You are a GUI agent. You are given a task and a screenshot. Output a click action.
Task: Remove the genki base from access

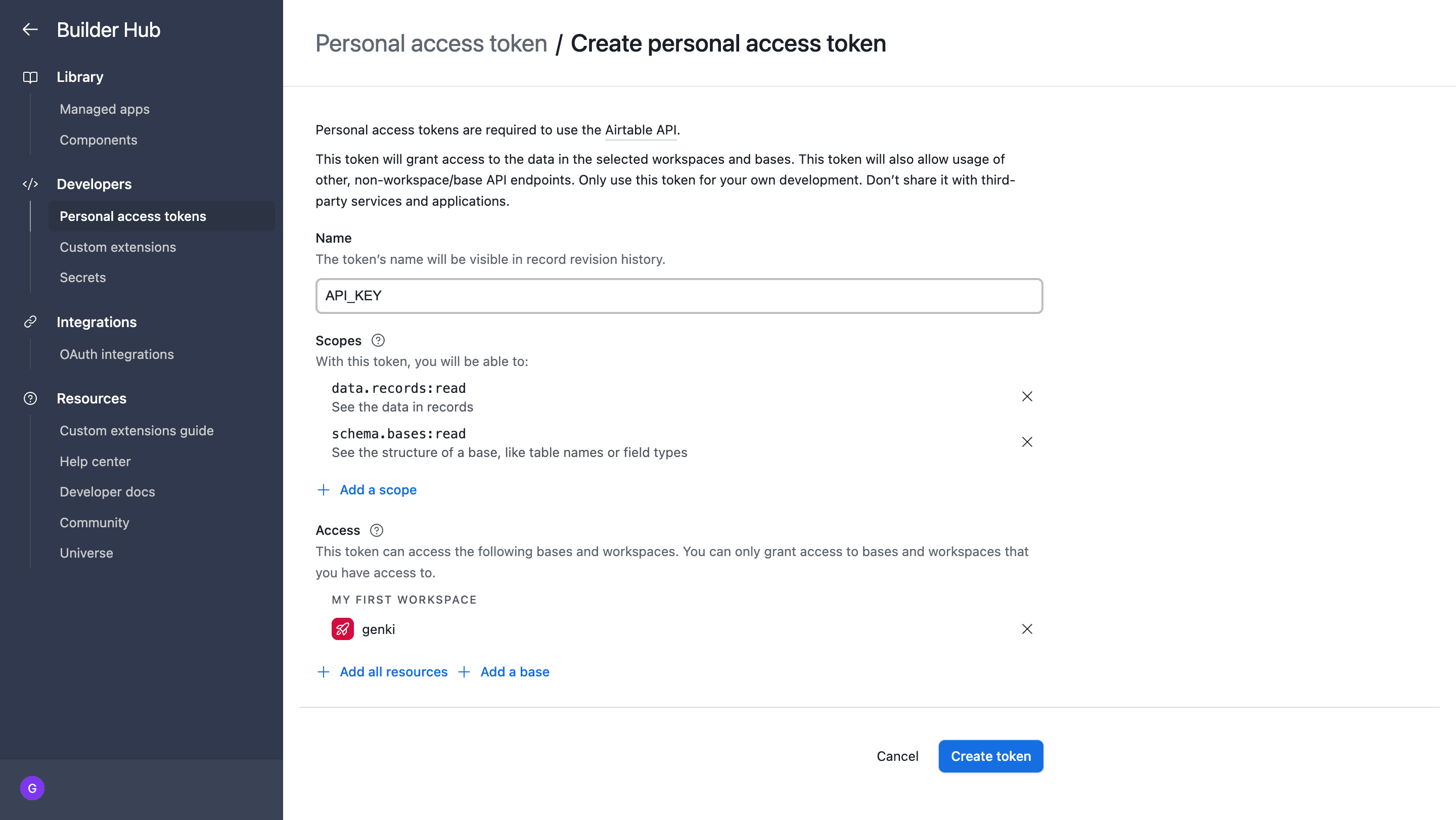tap(1027, 629)
